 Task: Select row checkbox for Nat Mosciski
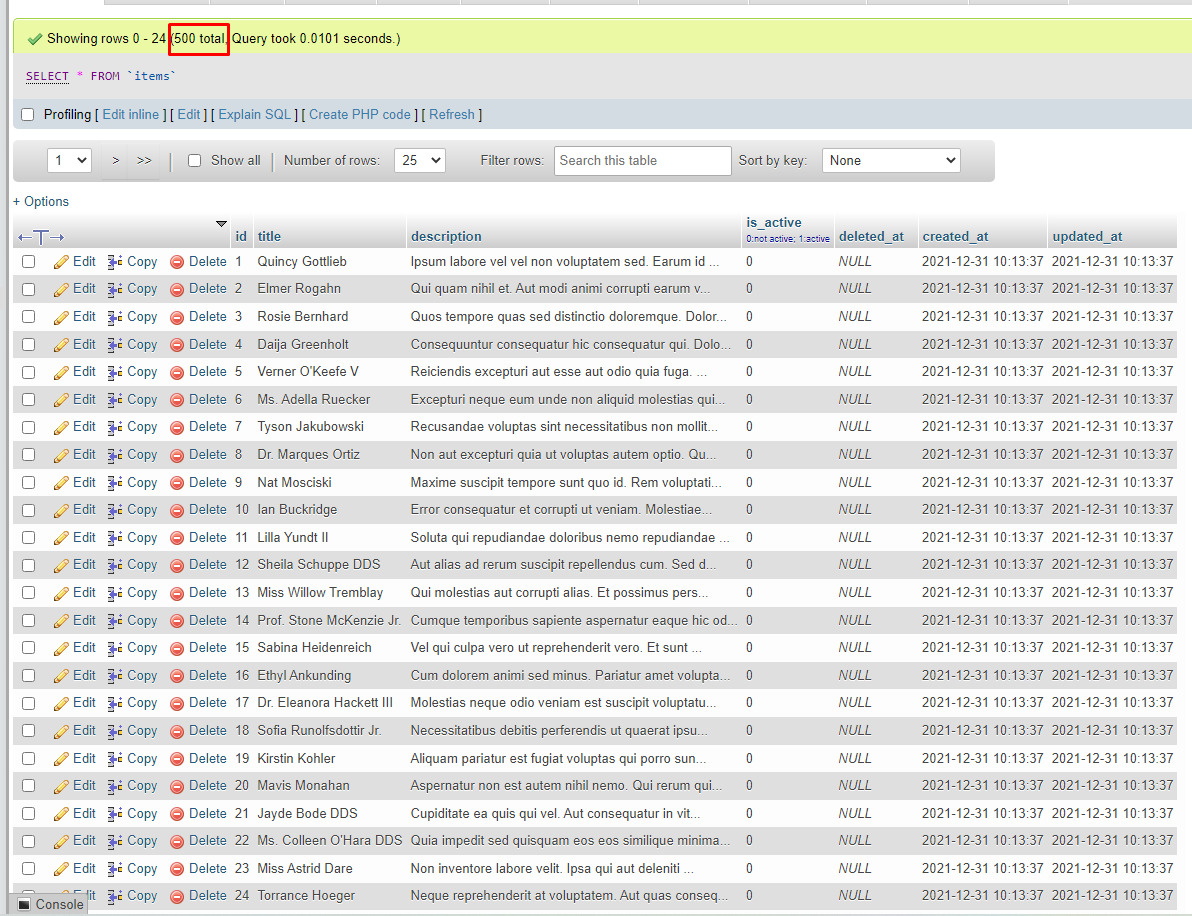tap(29, 483)
